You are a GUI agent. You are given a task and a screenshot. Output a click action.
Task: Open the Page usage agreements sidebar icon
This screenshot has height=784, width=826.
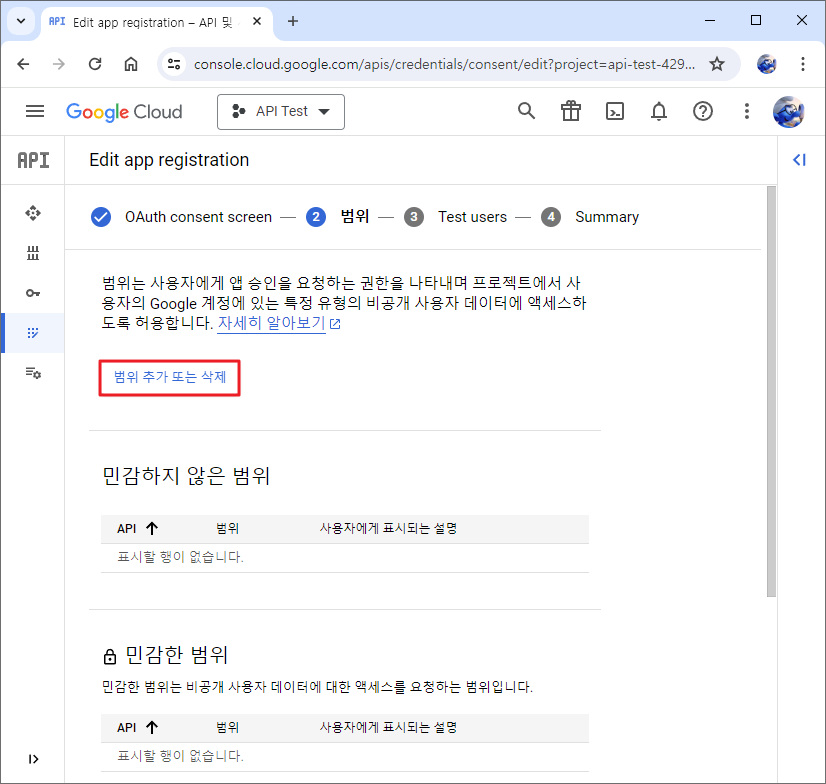33,373
